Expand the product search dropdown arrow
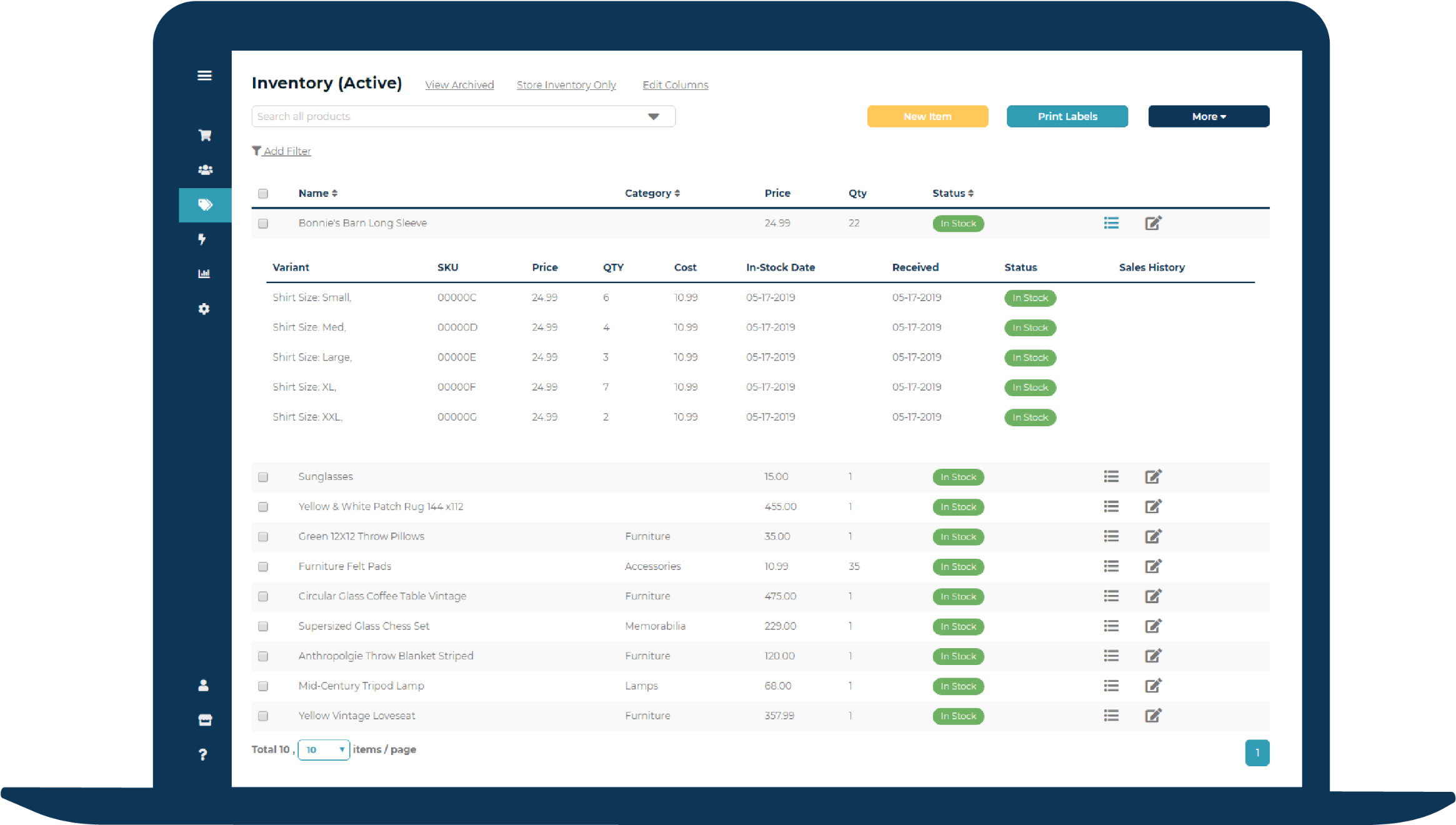Screen dimensions: 1456x825 pos(654,116)
